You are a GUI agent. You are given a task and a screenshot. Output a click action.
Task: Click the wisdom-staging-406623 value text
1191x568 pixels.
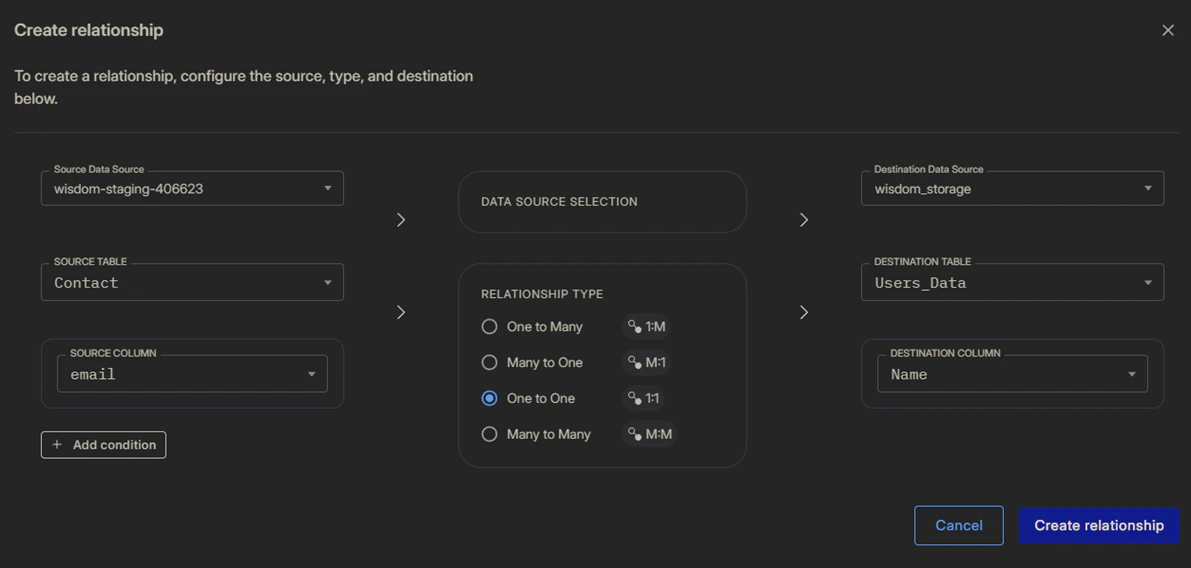128,189
